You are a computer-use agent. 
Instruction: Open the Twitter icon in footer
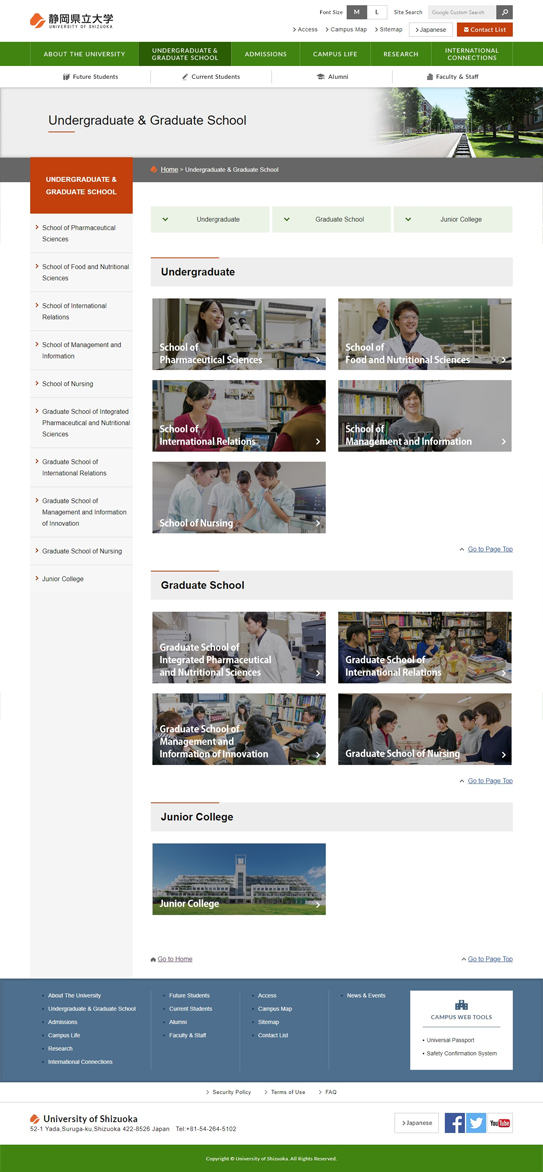point(476,1123)
